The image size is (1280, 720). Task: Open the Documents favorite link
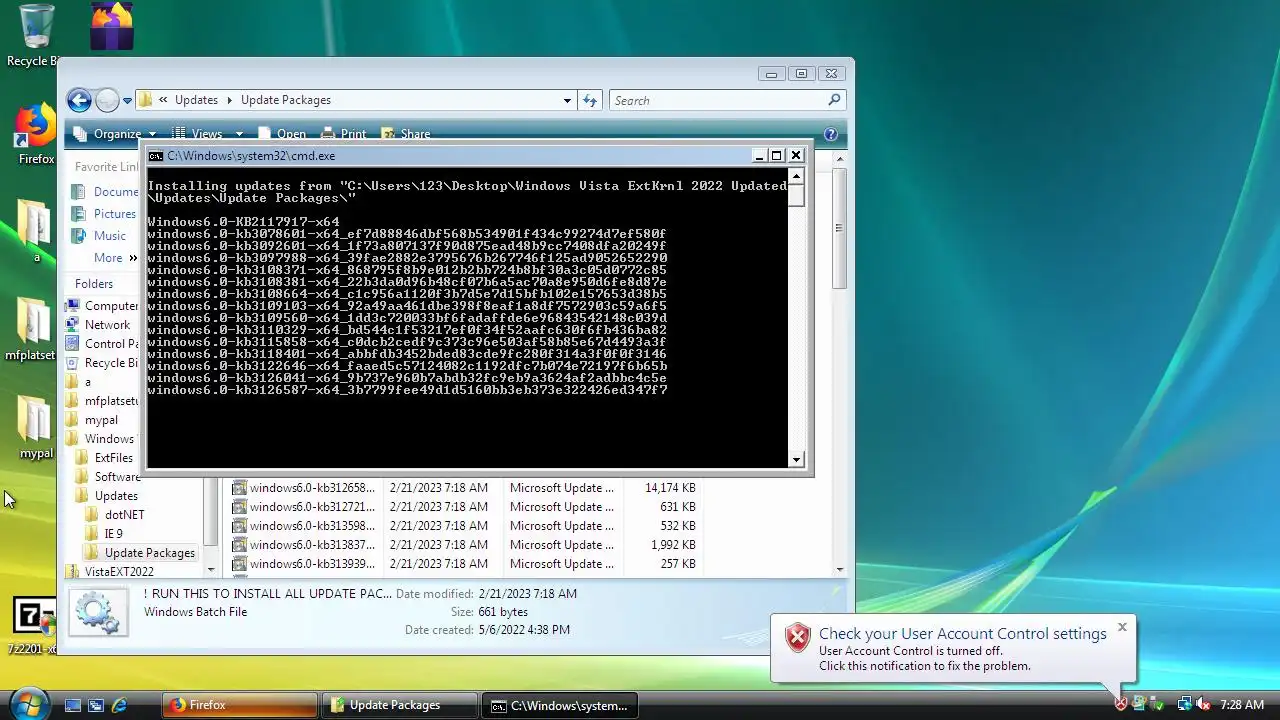[x=105, y=192]
